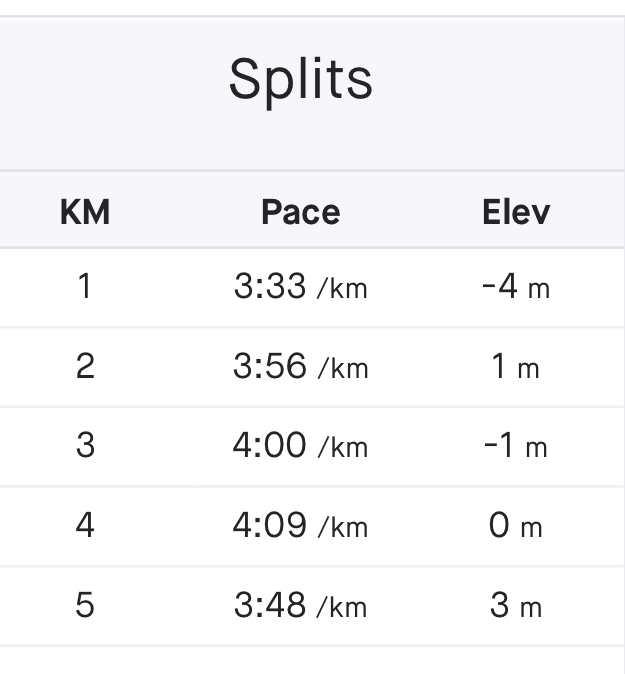
Task: Select the Elev column header
Action: [x=516, y=212]
